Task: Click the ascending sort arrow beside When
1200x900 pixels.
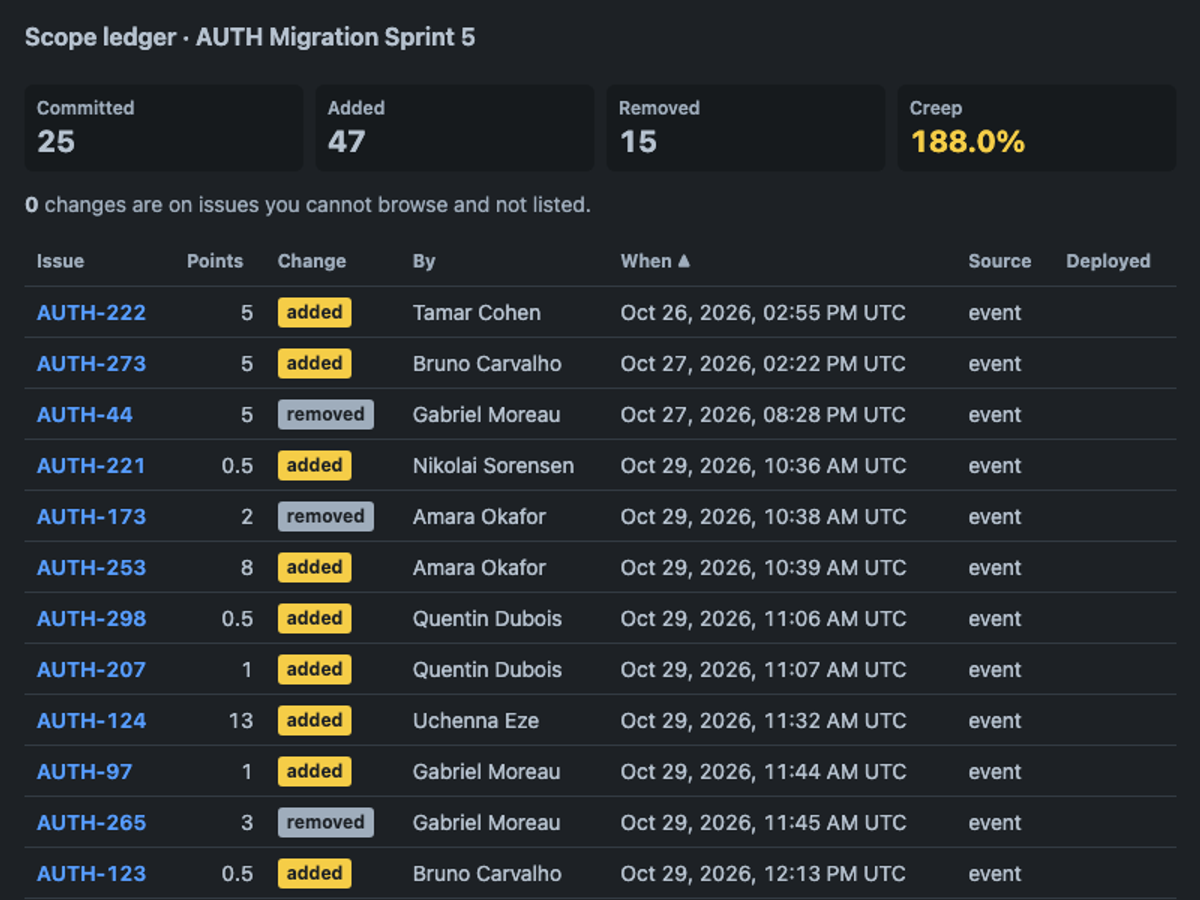Action: (x=684, y=261)
